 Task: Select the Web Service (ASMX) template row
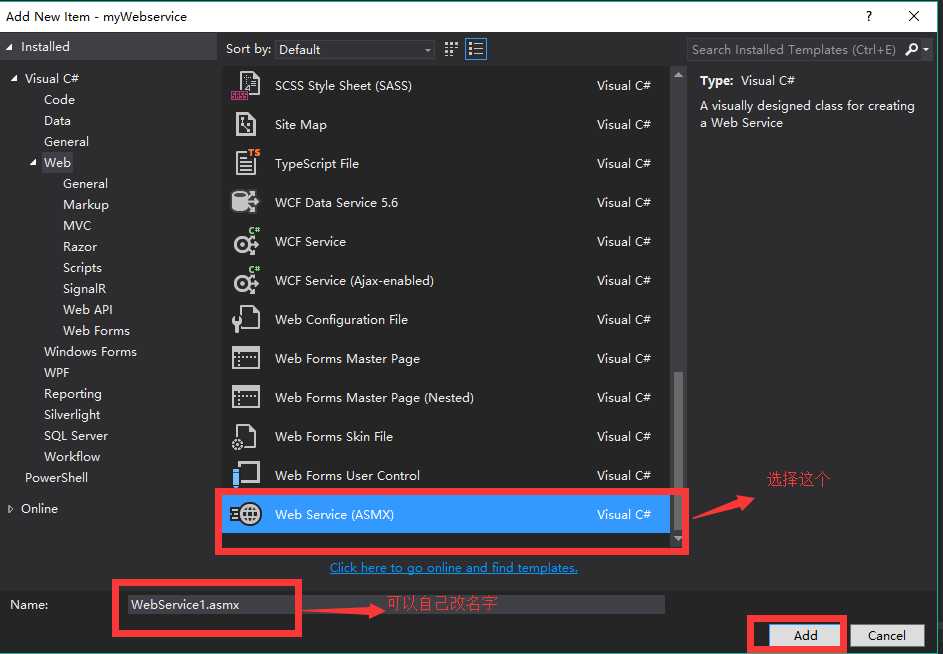click(446, 514)
